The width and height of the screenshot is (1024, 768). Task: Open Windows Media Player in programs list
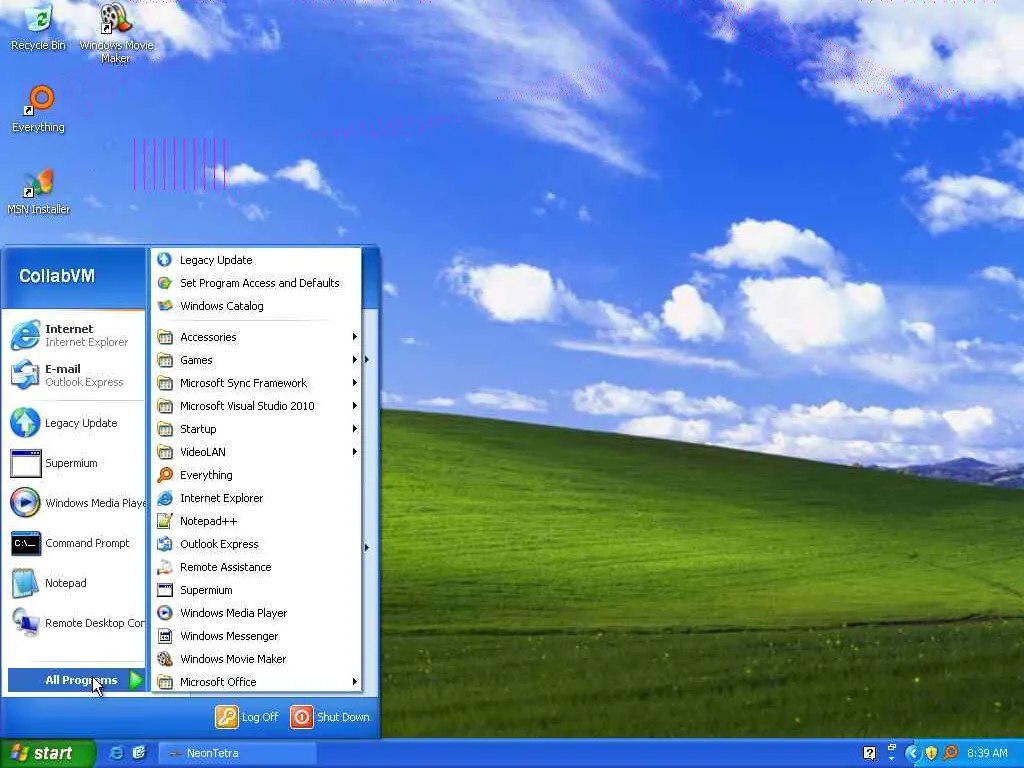[x=257, y=613]
